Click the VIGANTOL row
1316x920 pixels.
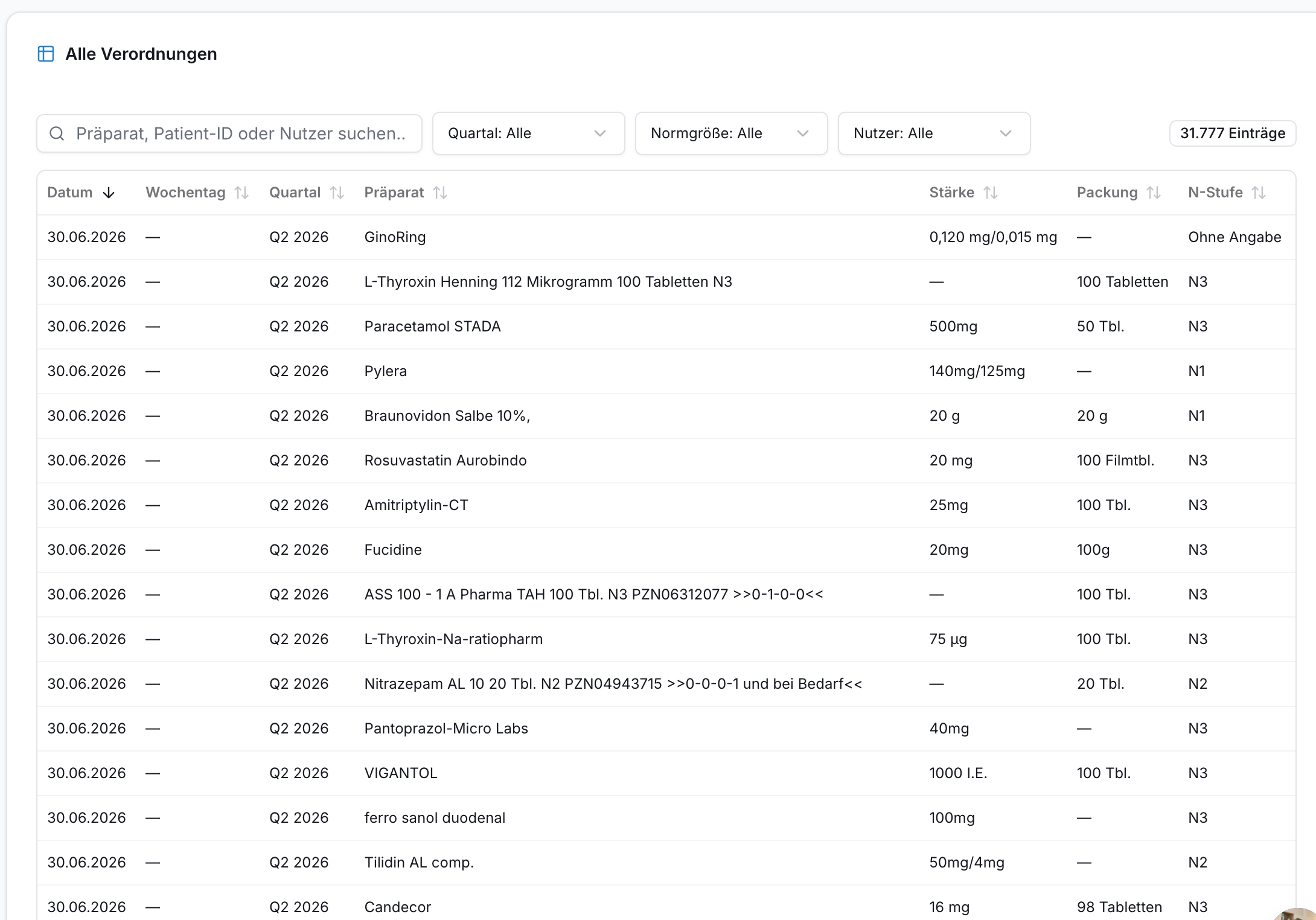coord(666,773)
